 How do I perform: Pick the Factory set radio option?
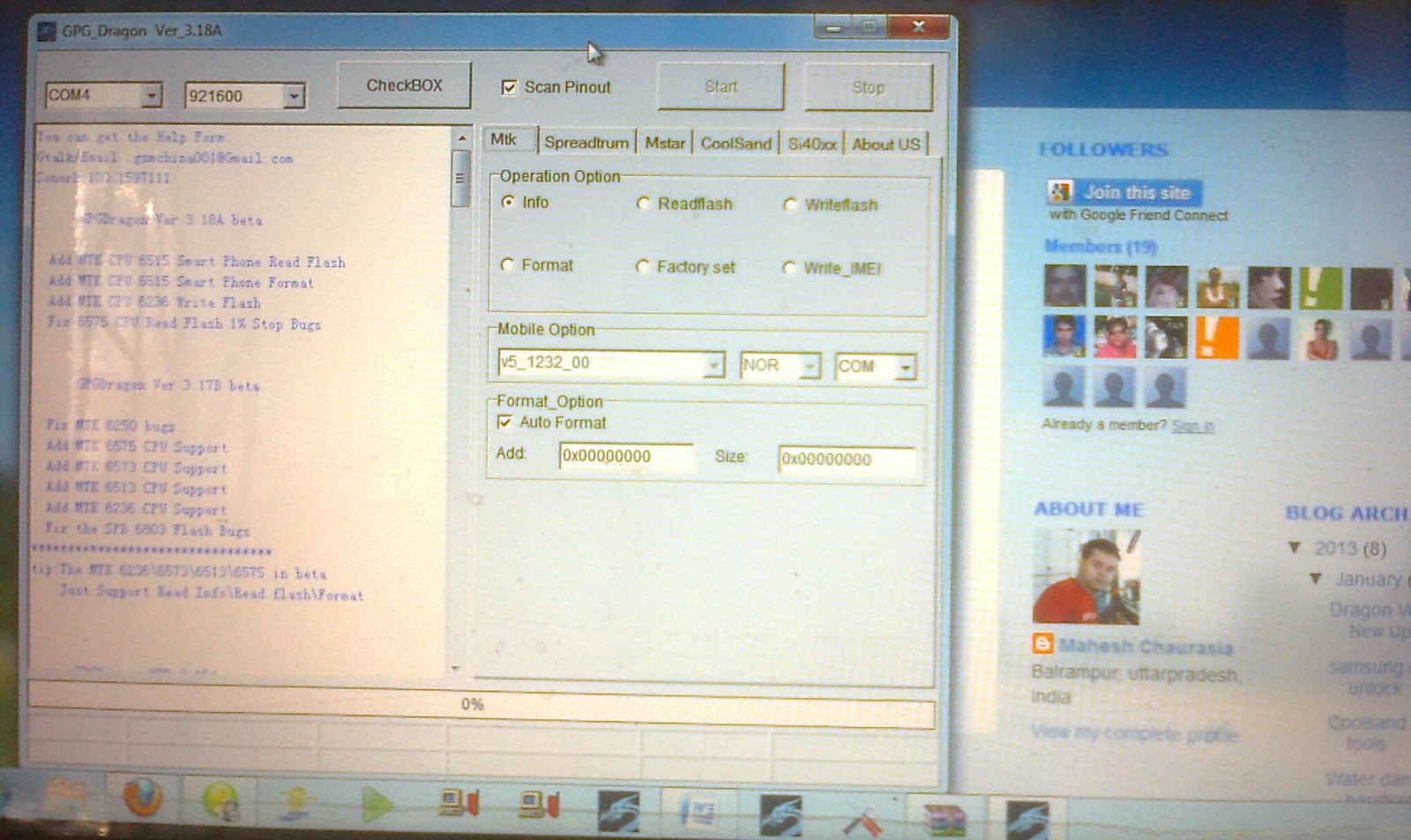click(x=643, y=266)
